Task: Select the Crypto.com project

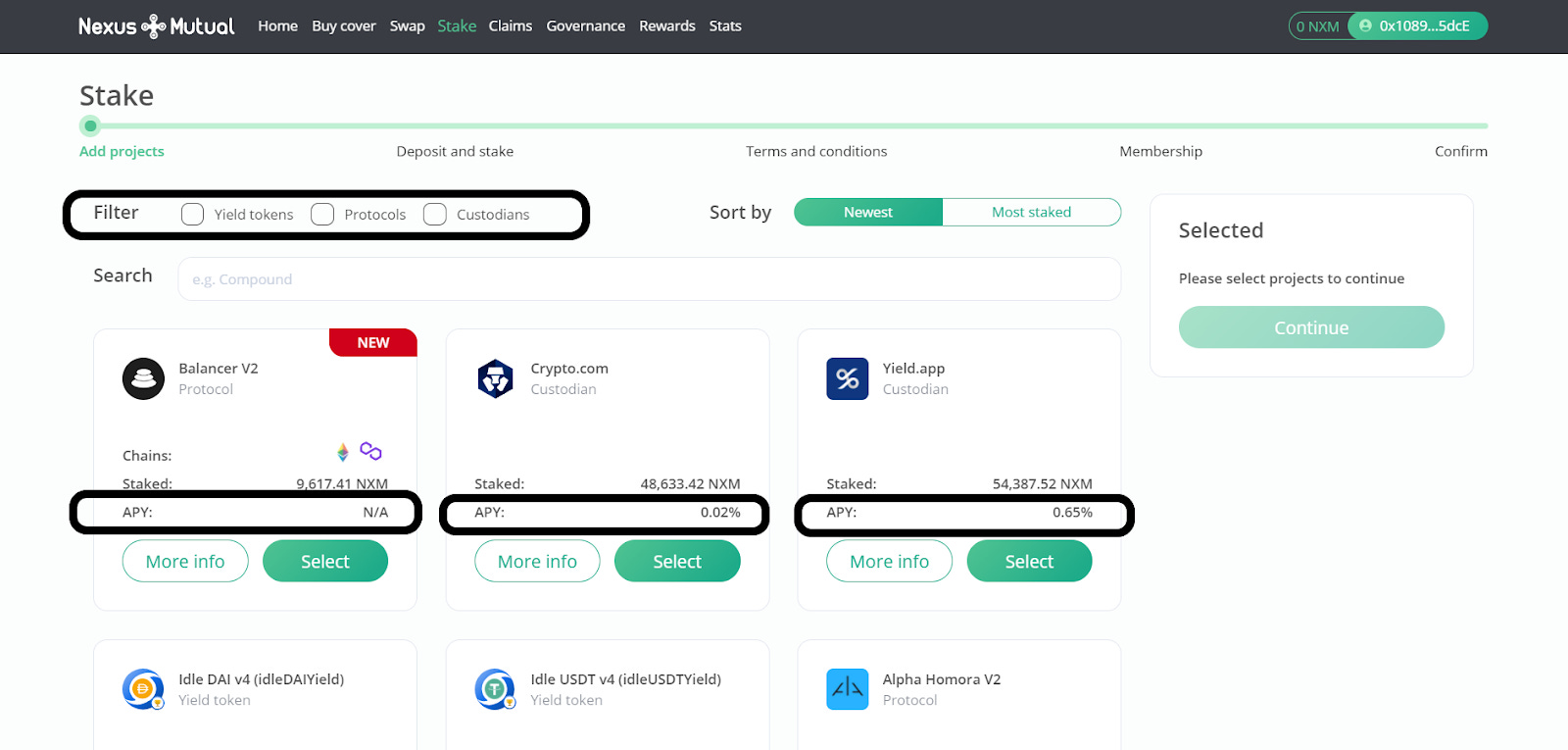Action: [x=677, y=561]
